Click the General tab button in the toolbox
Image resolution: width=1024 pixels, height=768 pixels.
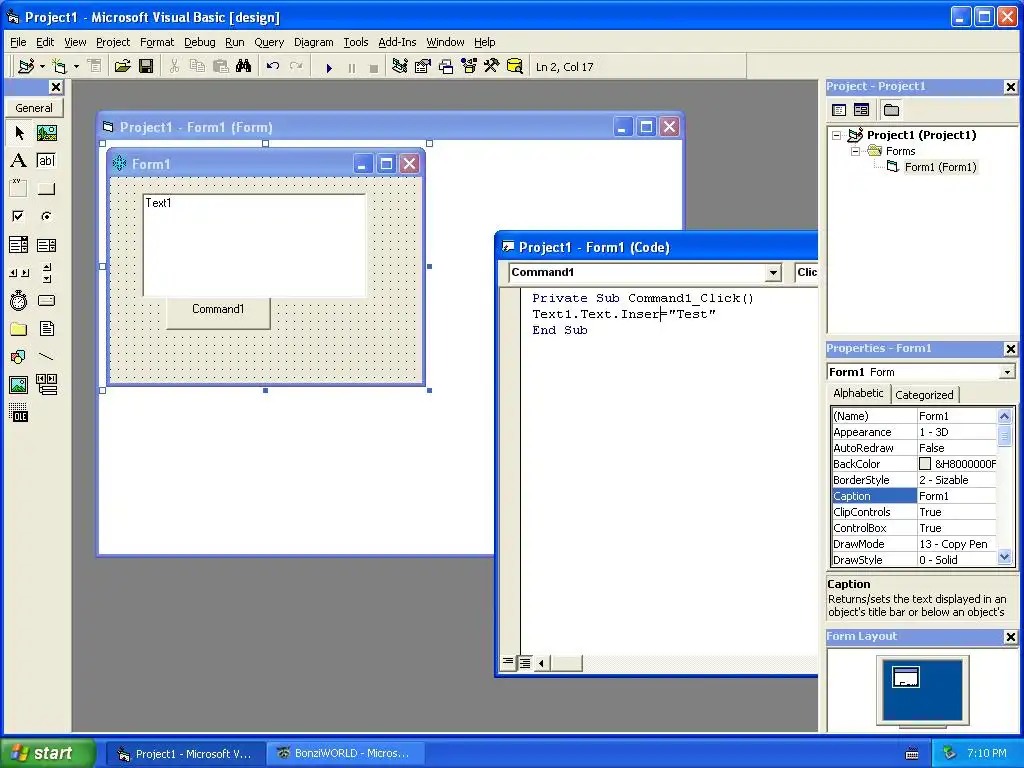pyautogui.click(x=34, y=108)
